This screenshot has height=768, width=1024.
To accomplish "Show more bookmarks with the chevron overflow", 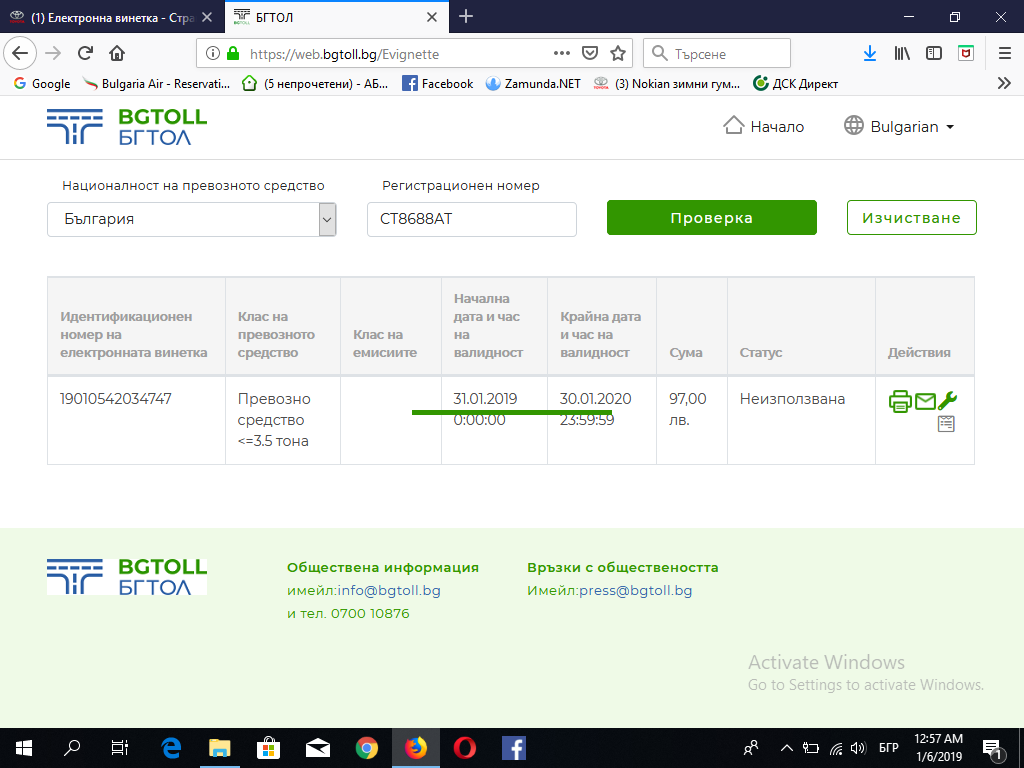I will [1004, 84].
